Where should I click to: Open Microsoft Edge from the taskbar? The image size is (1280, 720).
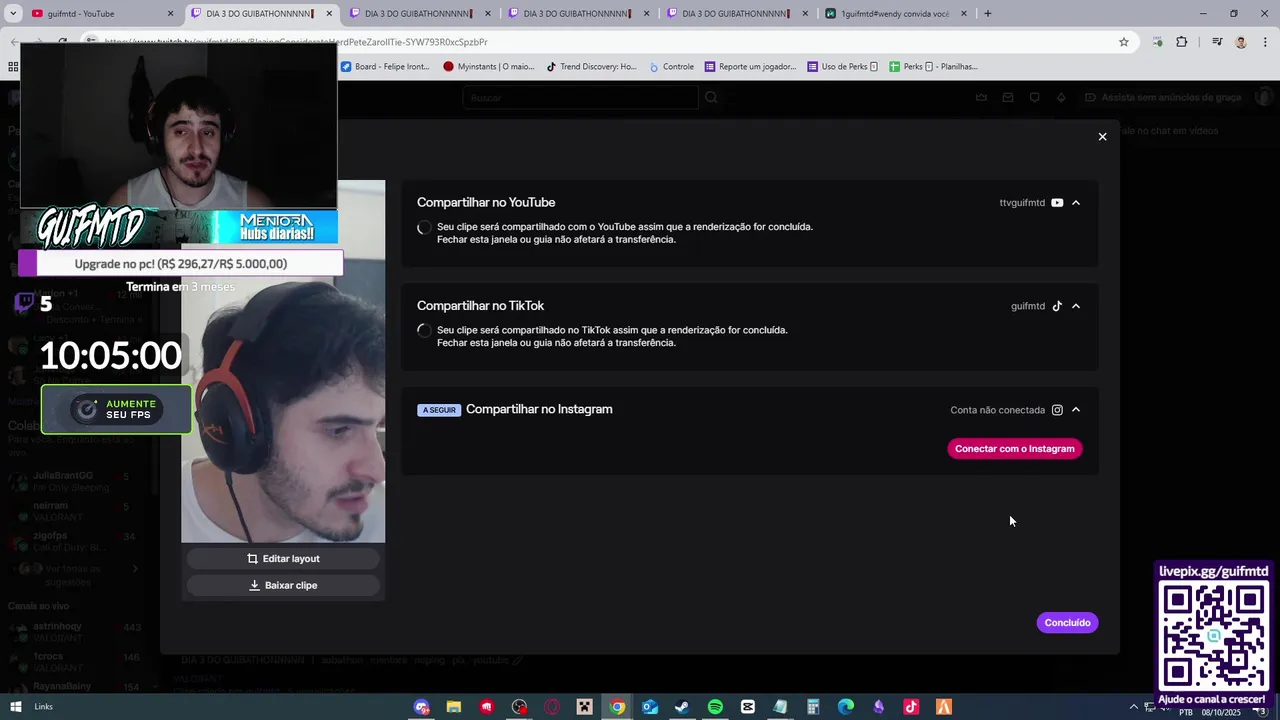[846, 707]
